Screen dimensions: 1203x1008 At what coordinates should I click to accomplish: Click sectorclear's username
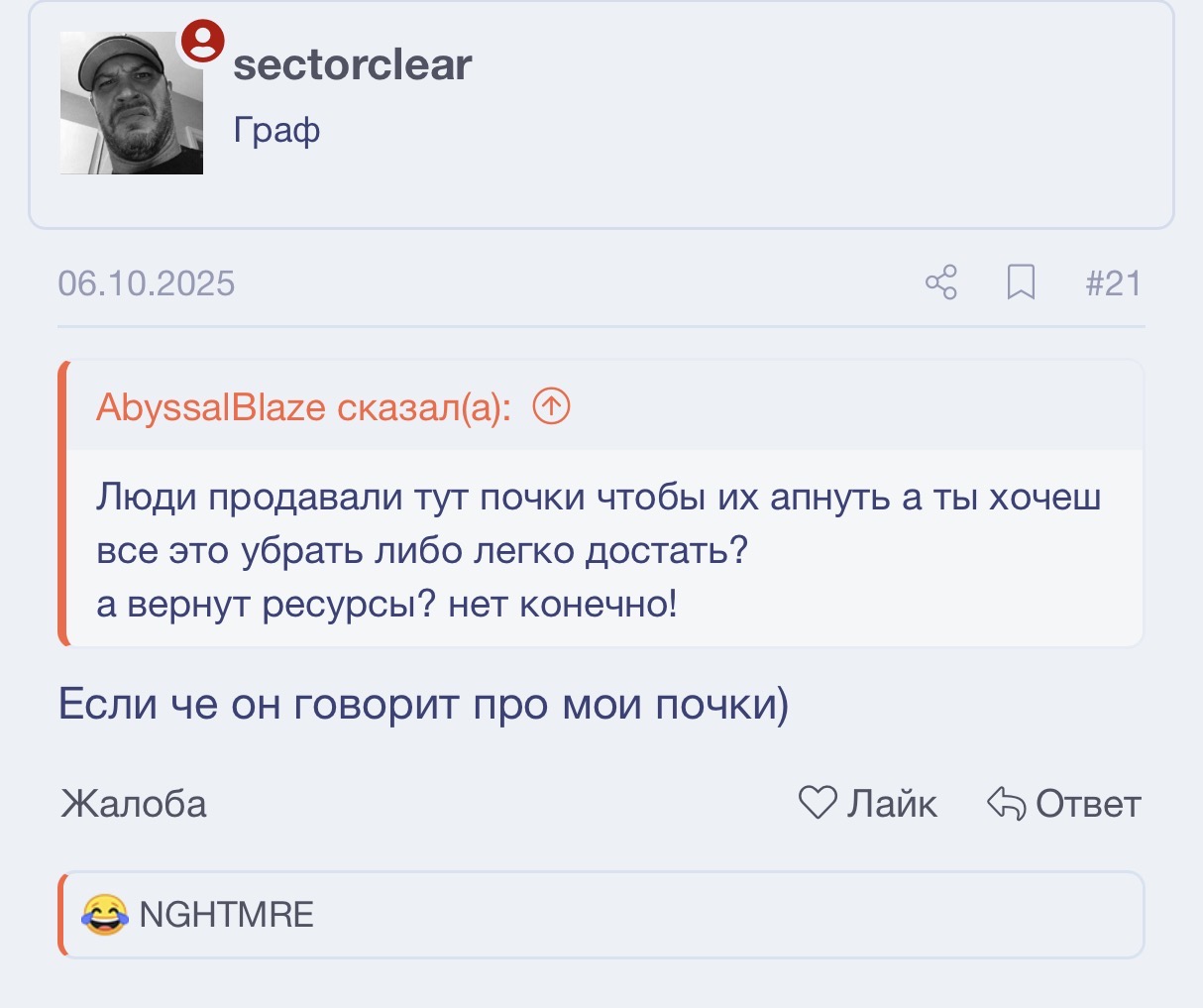(x=352, y=63)
